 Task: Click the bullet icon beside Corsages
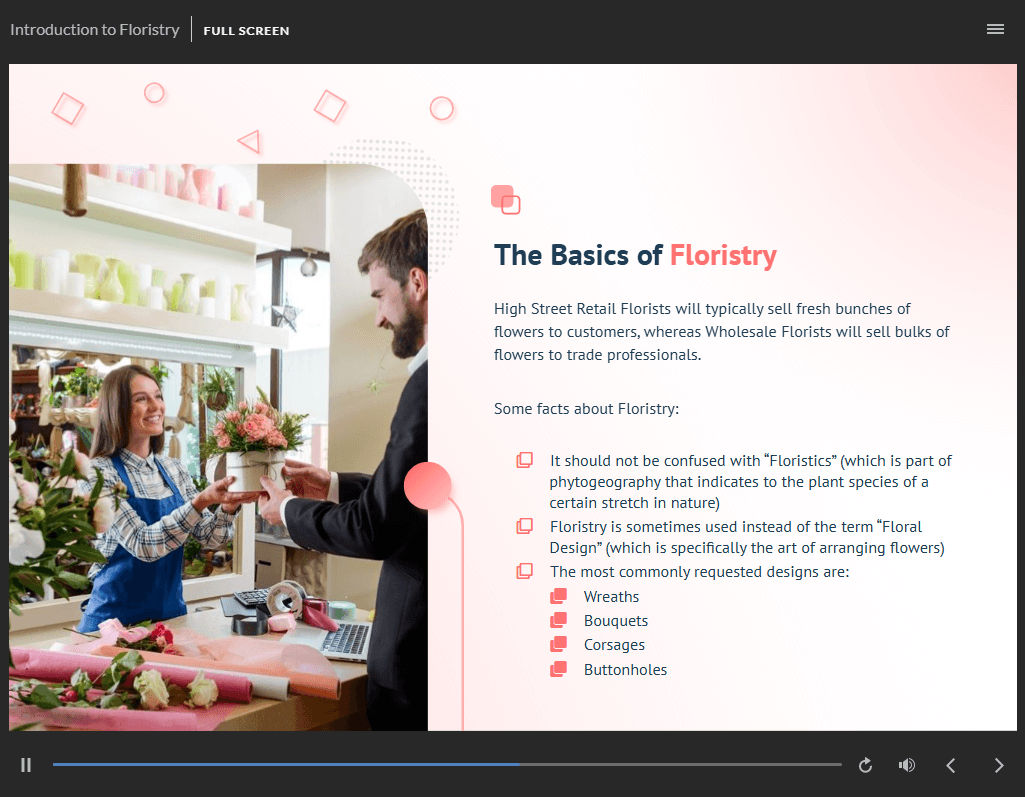pos(559,645)
